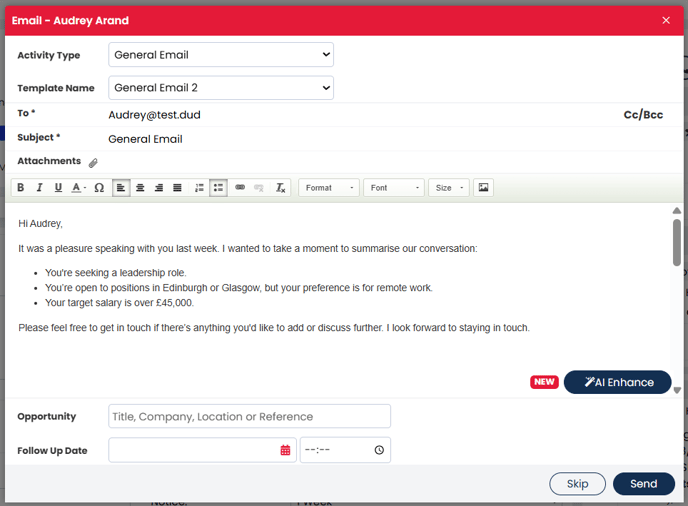The width and height of the screenshot is (688, 506).
Task: Close the email dialog
Action: [x=666, y=20]
